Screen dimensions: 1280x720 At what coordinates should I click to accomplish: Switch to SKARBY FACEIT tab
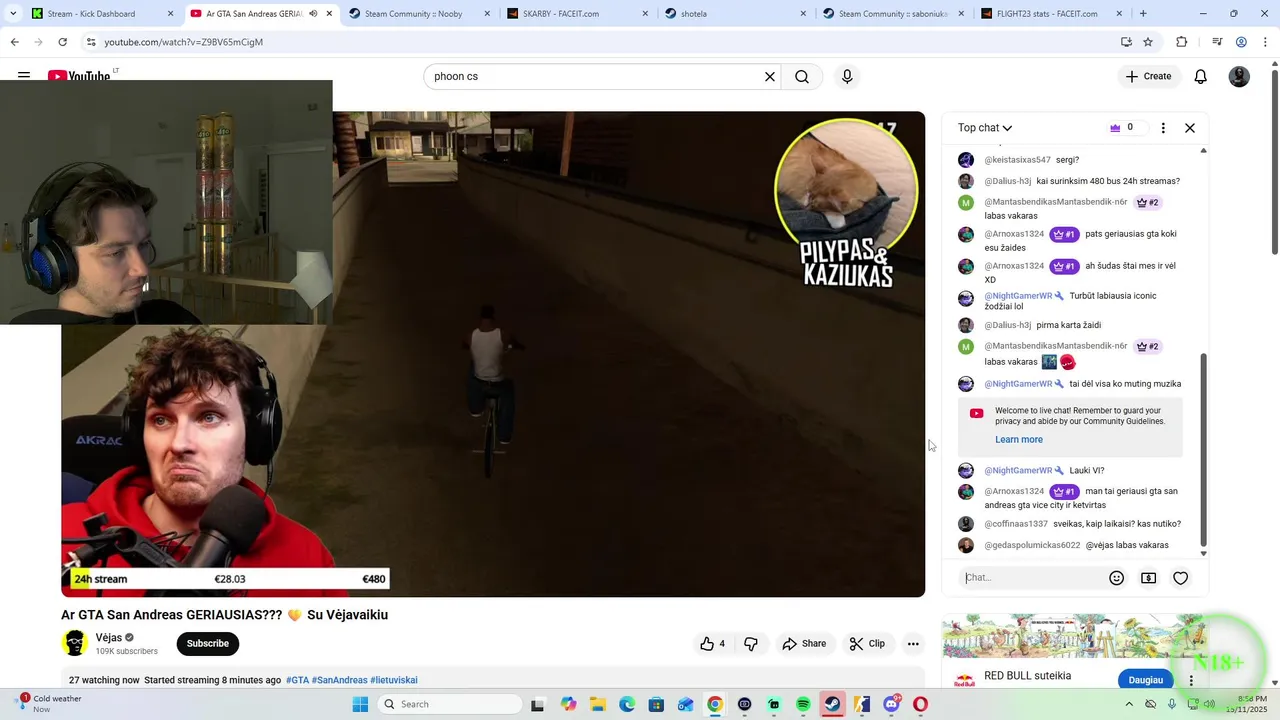(x=579, y=14)
